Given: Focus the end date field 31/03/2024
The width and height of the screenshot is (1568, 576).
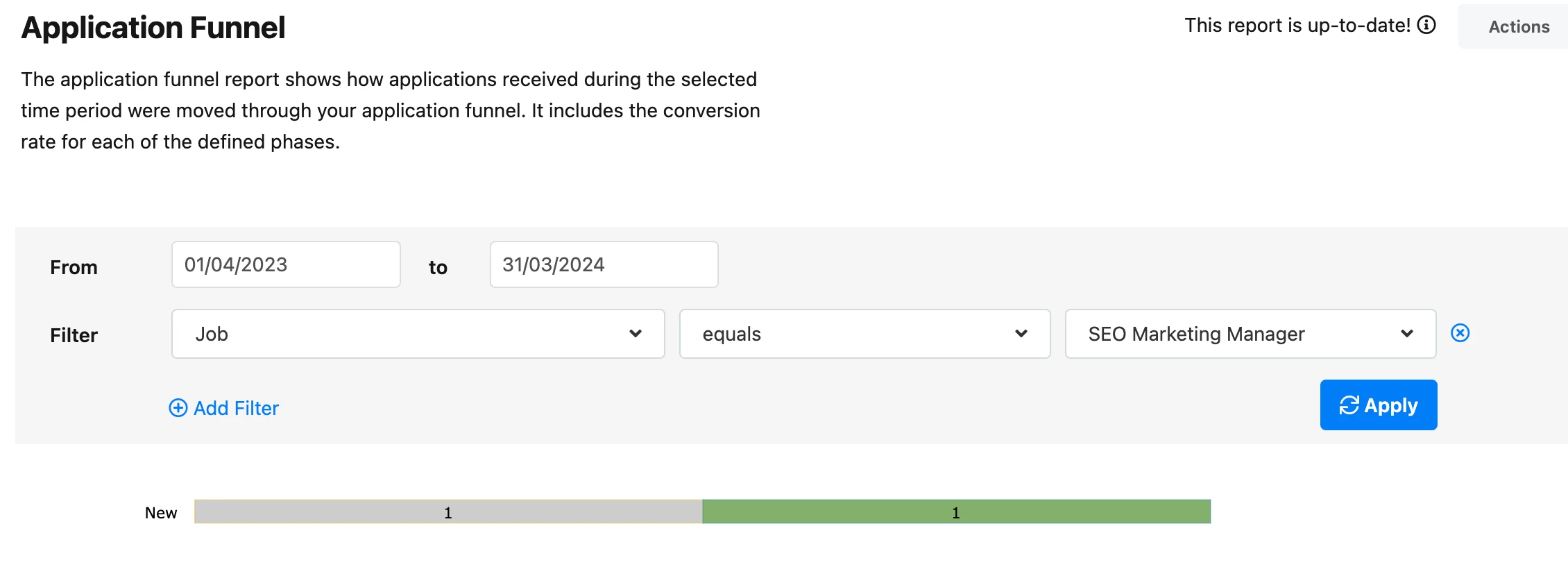Looking at the screenshot, I should pos(604,264).
